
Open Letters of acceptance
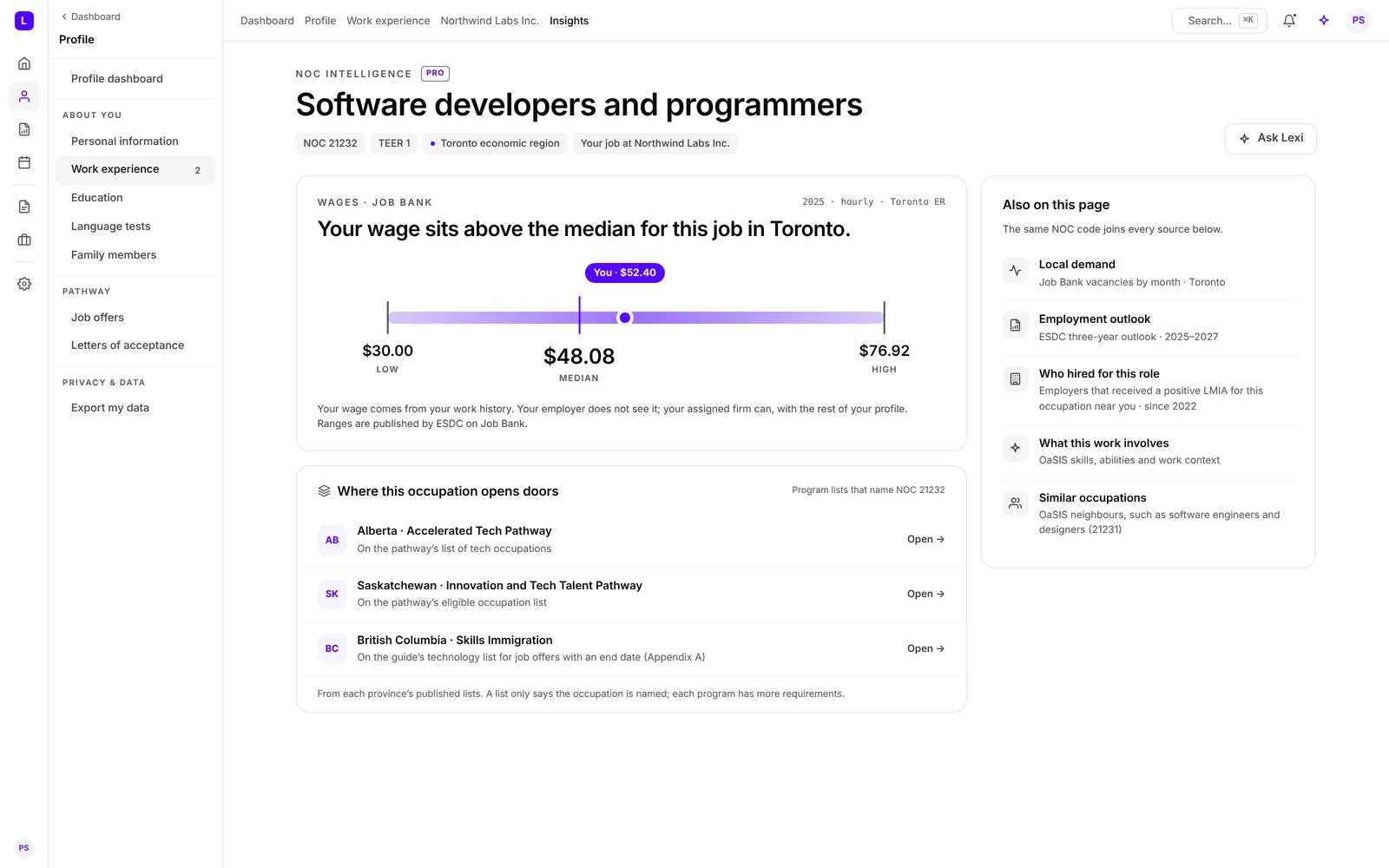point(135,345)
